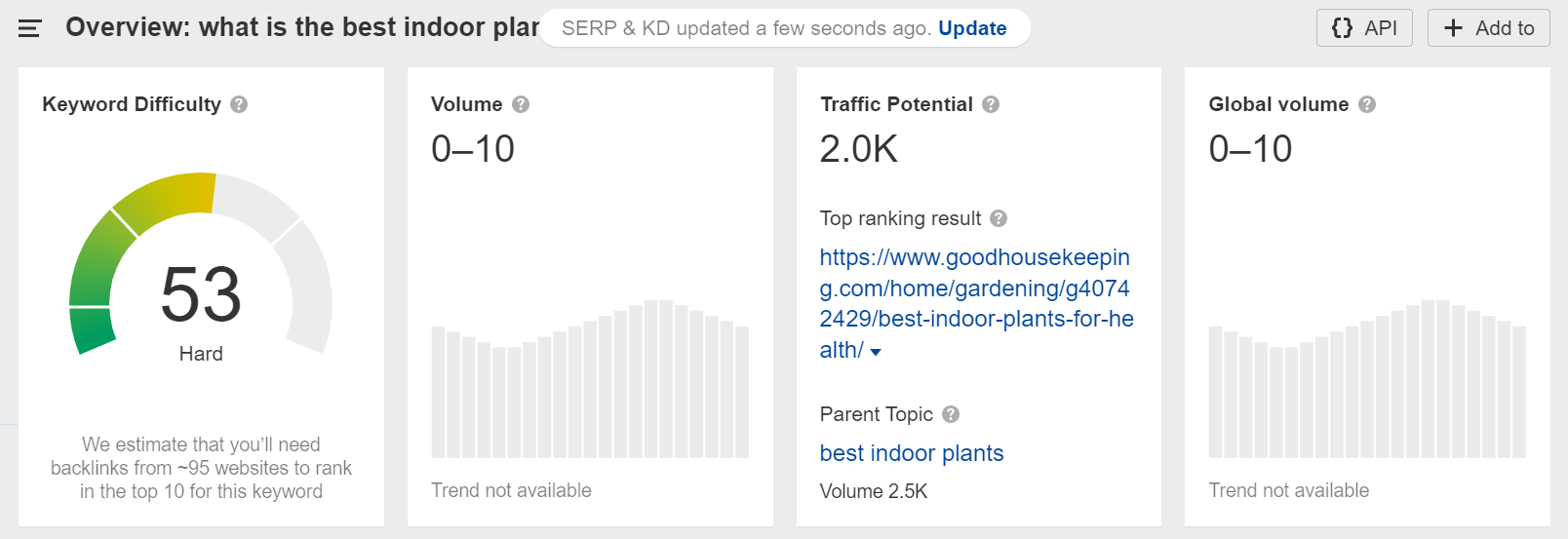Open the best indoor plants parent topic
Screen dimensions: 1568x539
(912, 453)
